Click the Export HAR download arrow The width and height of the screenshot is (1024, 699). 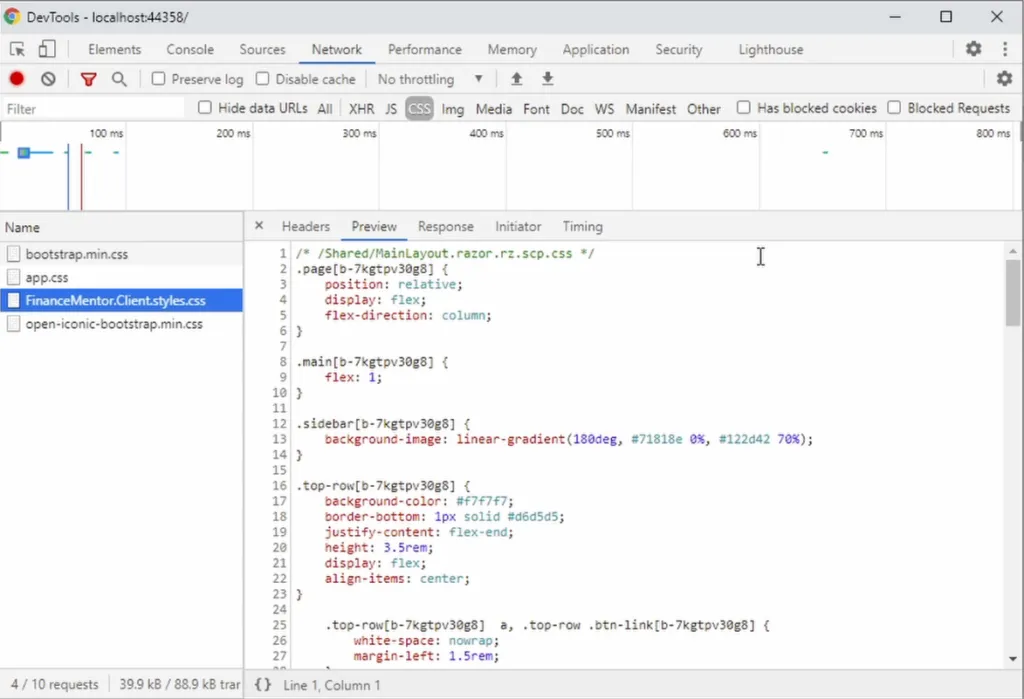(x=547, y=79)
